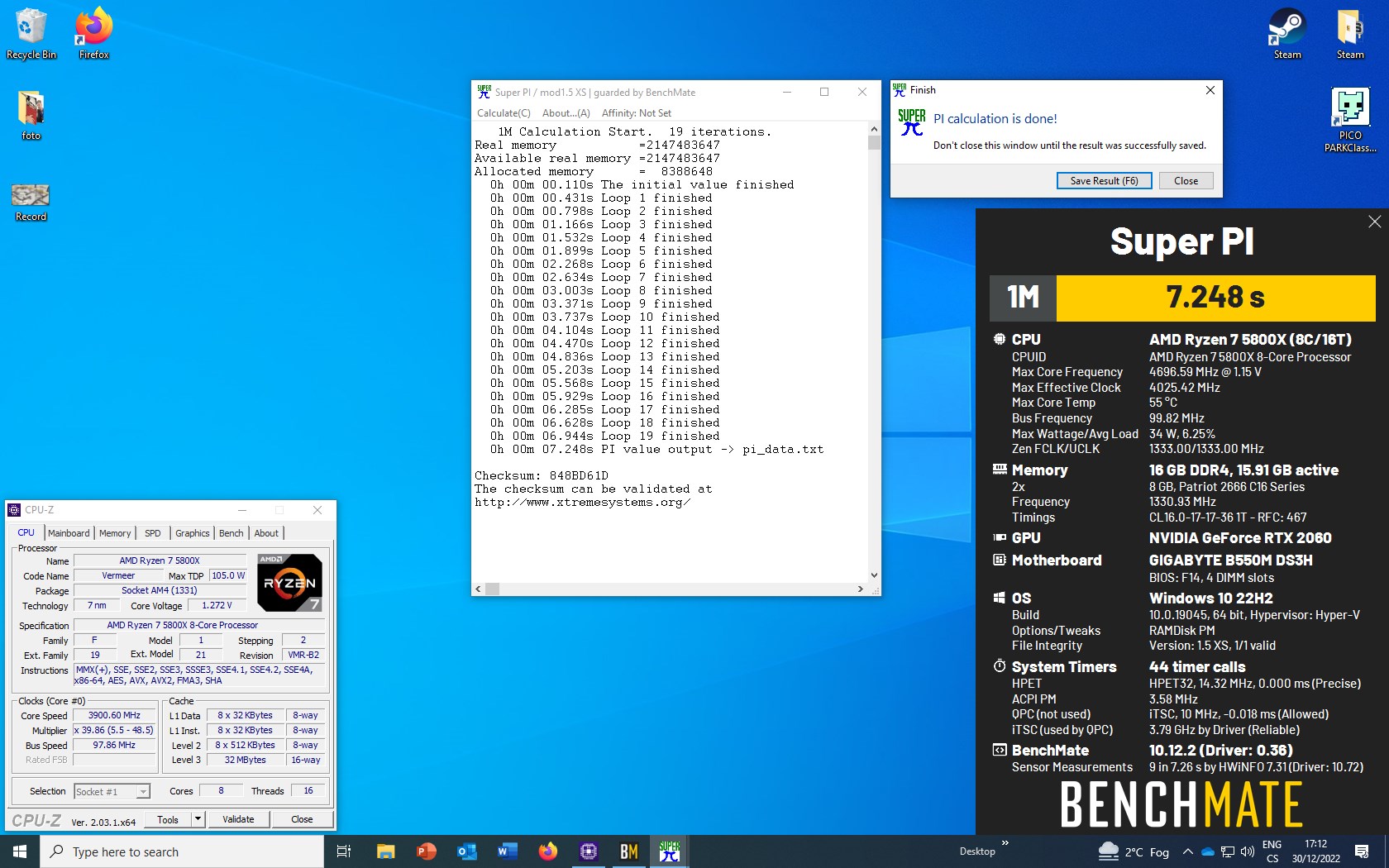Viewport: 1389px width, 868px height.
Task: Open the Recycle Bin desktop icon
Action: pos(31,33)
